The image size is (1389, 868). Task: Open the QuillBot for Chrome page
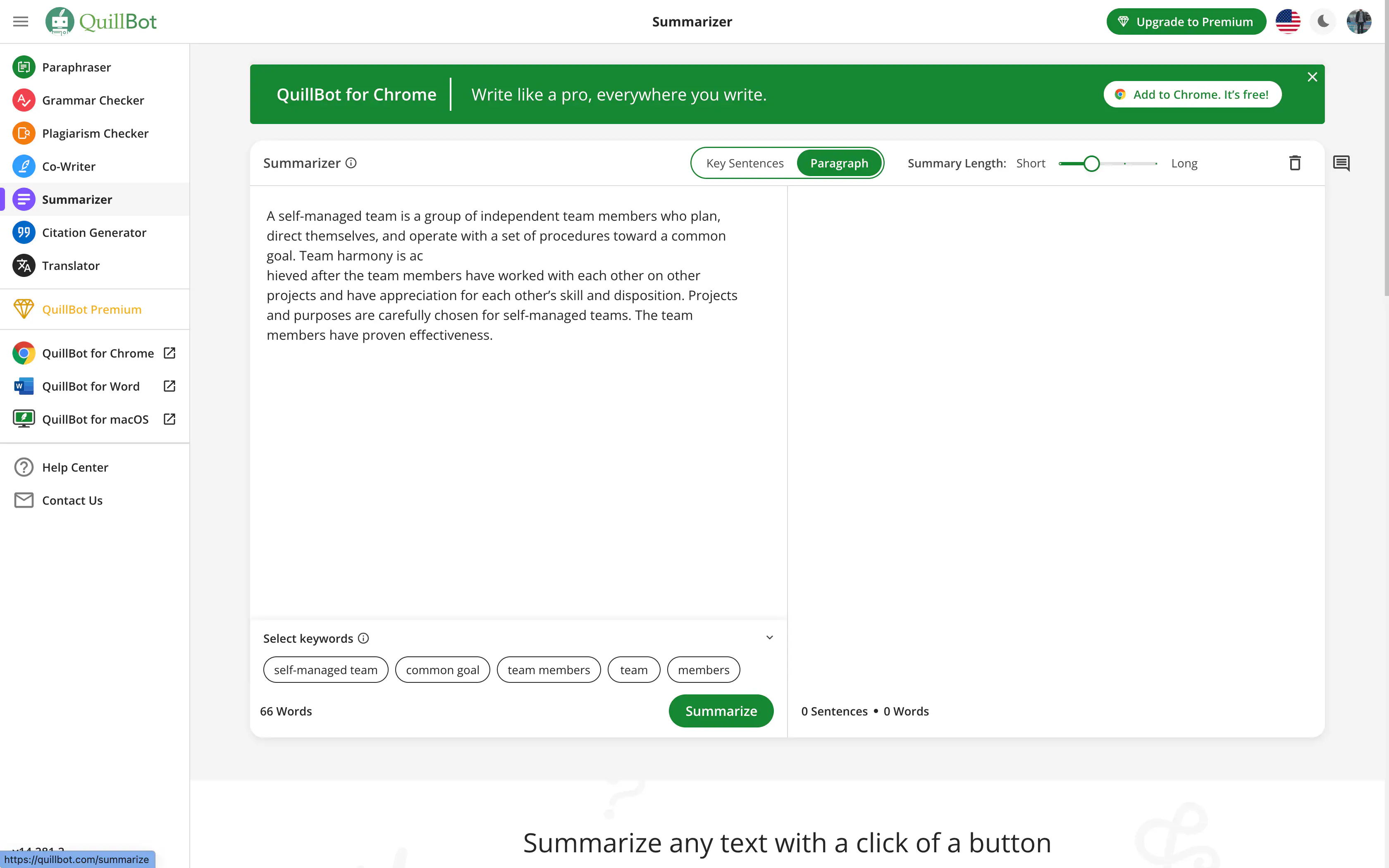[97, 353]
